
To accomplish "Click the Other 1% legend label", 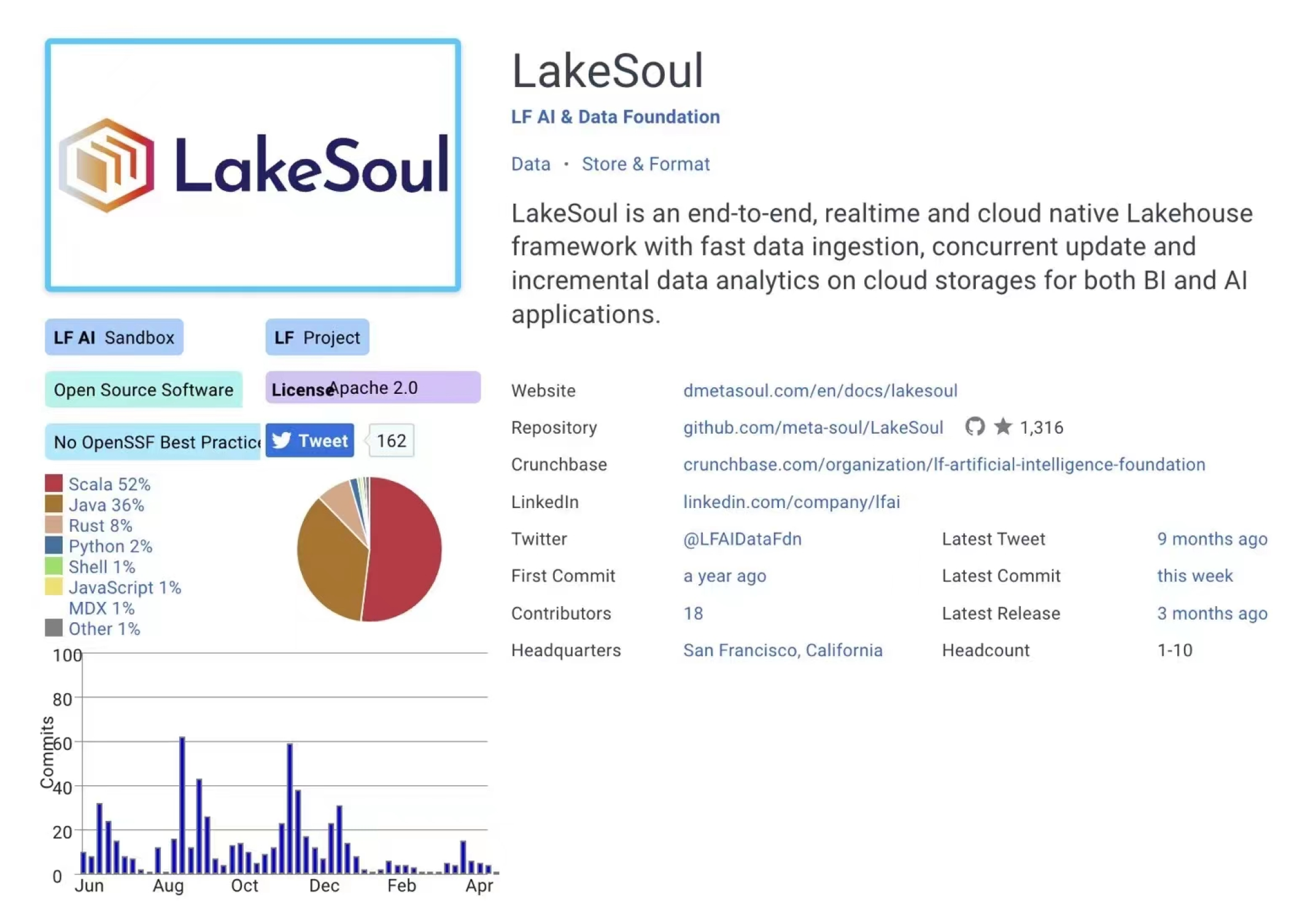I will [x=104, y=628].
